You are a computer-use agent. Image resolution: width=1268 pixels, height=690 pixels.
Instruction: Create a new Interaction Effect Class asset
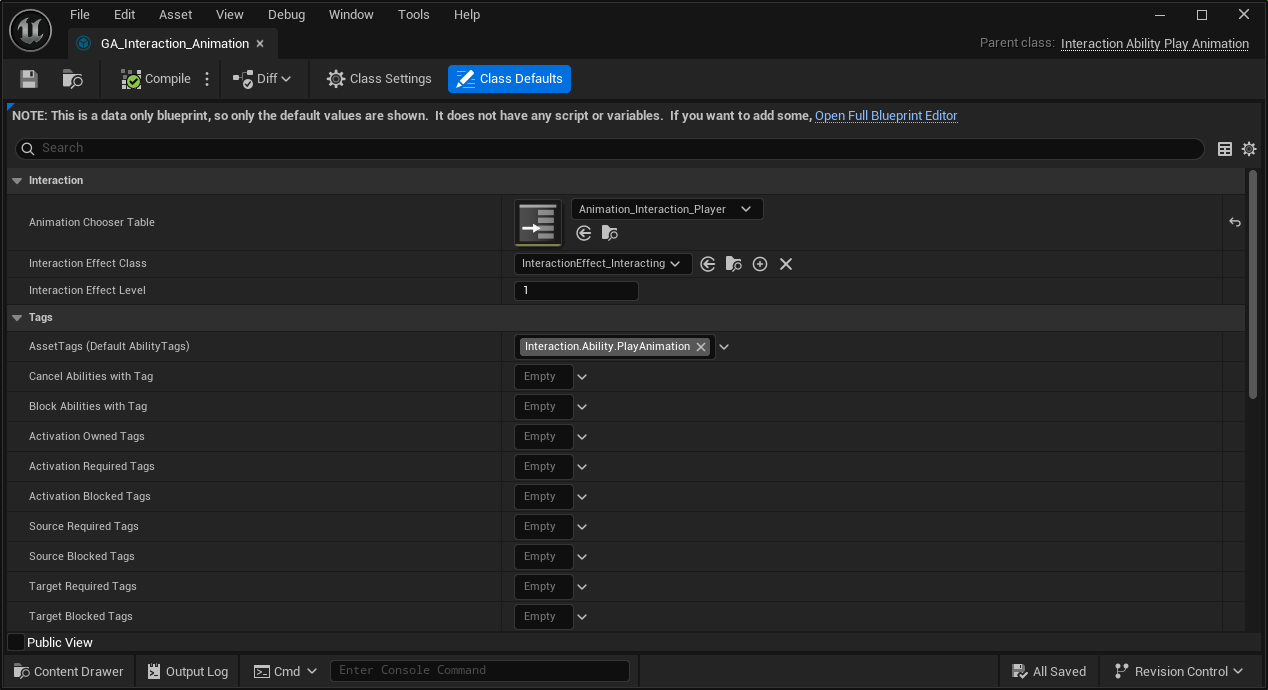760,263
